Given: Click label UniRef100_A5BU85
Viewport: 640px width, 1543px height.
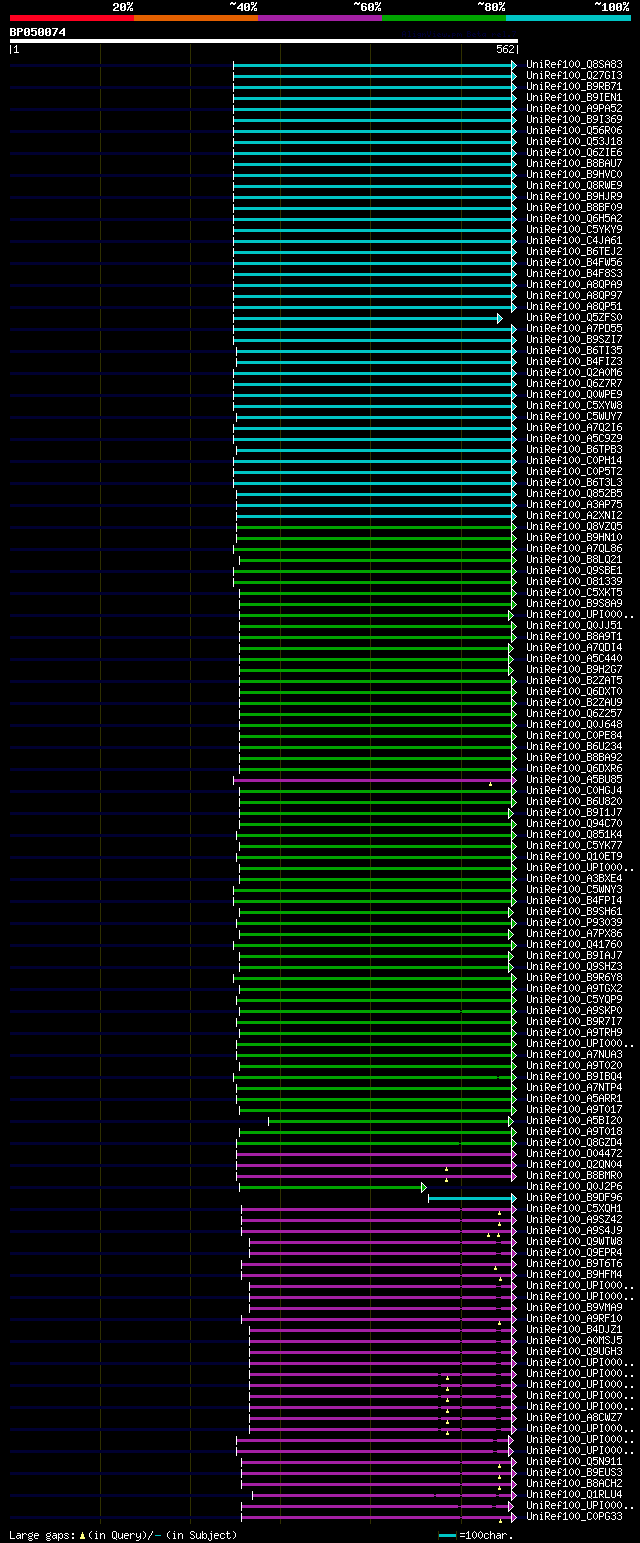Looking at the screenshot, I should click(x=574, y=779).
